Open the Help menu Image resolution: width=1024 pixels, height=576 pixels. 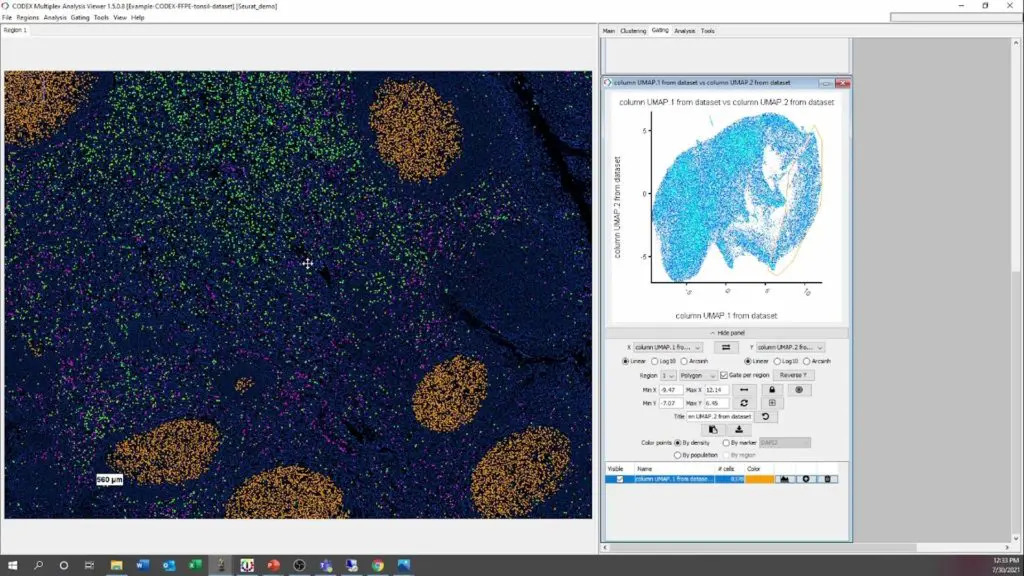pos(137,18)
